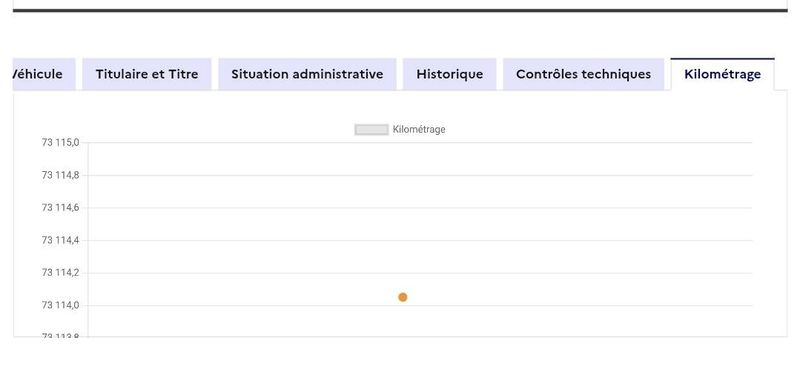800x369 pixels.
Task: Go to Contrôles techniques tab
Action: click(583, 74)
